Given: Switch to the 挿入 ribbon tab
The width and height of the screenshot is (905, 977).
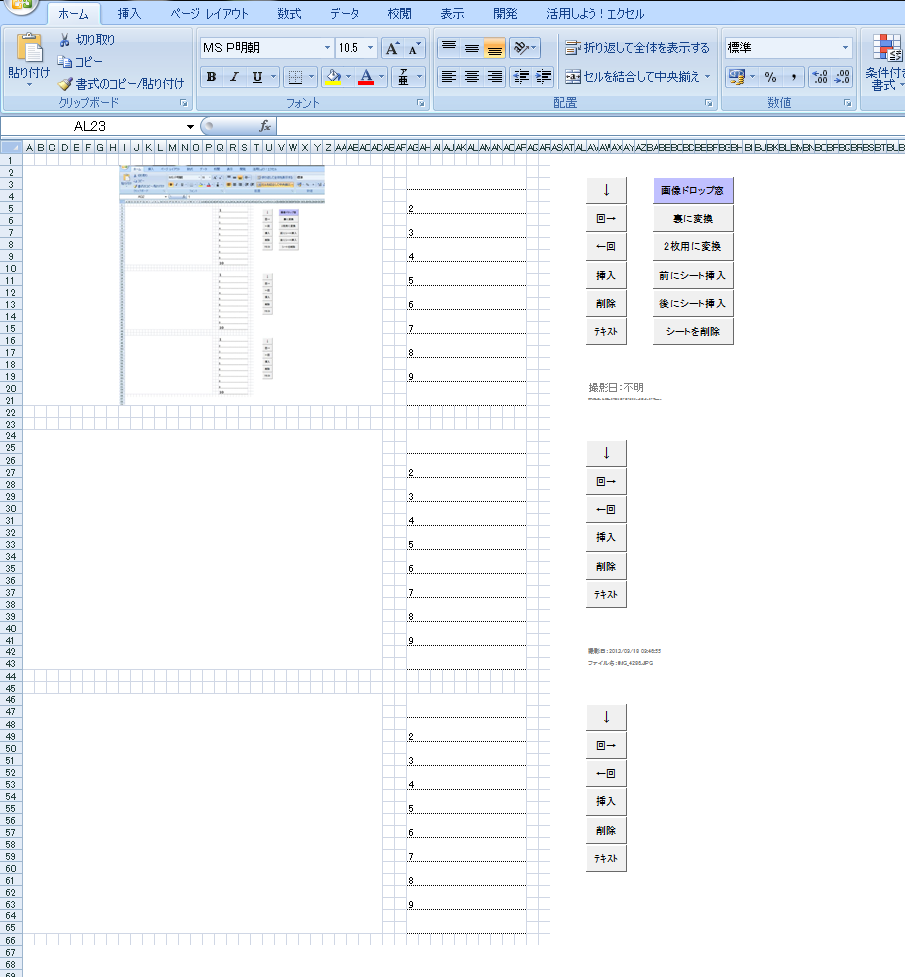Looking at the screenshot, I should (x=129, y=14).
